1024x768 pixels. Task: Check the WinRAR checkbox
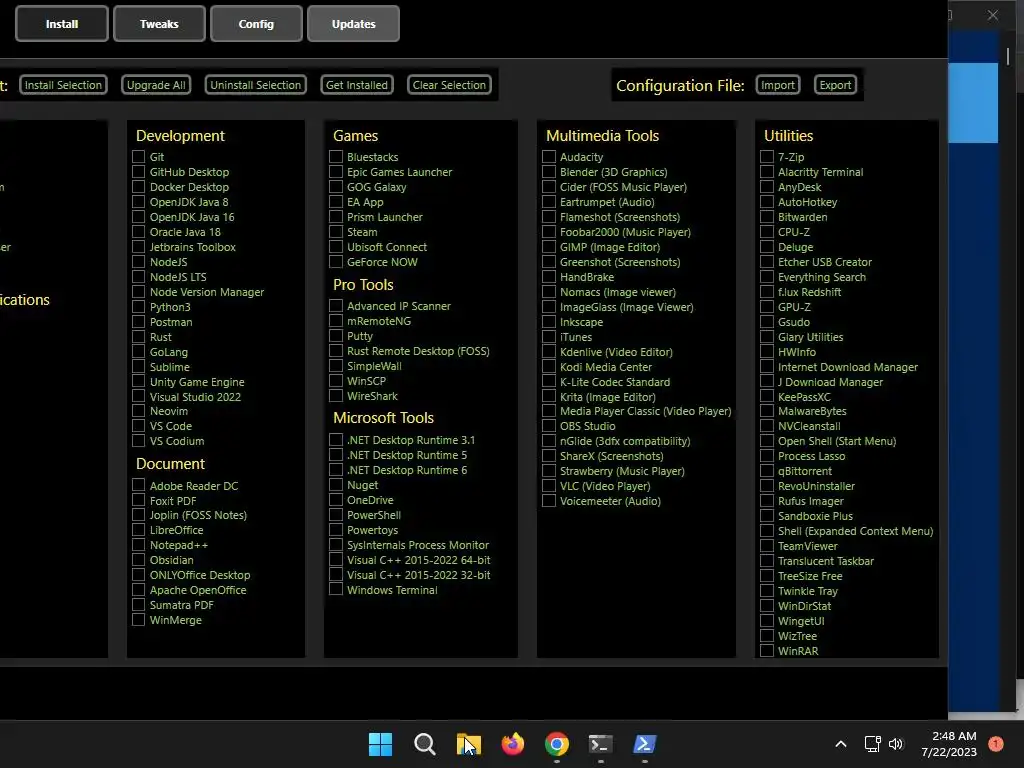[x=767, y=650]
